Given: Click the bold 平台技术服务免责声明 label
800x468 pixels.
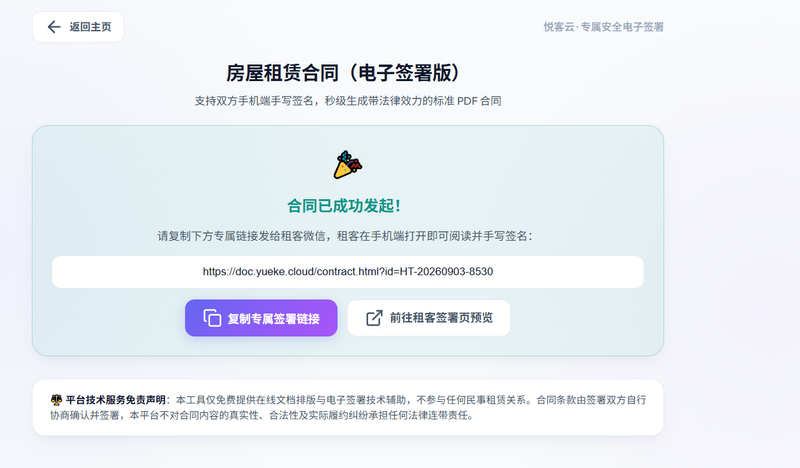Looking at the screenshot, I should coord(115,400).
